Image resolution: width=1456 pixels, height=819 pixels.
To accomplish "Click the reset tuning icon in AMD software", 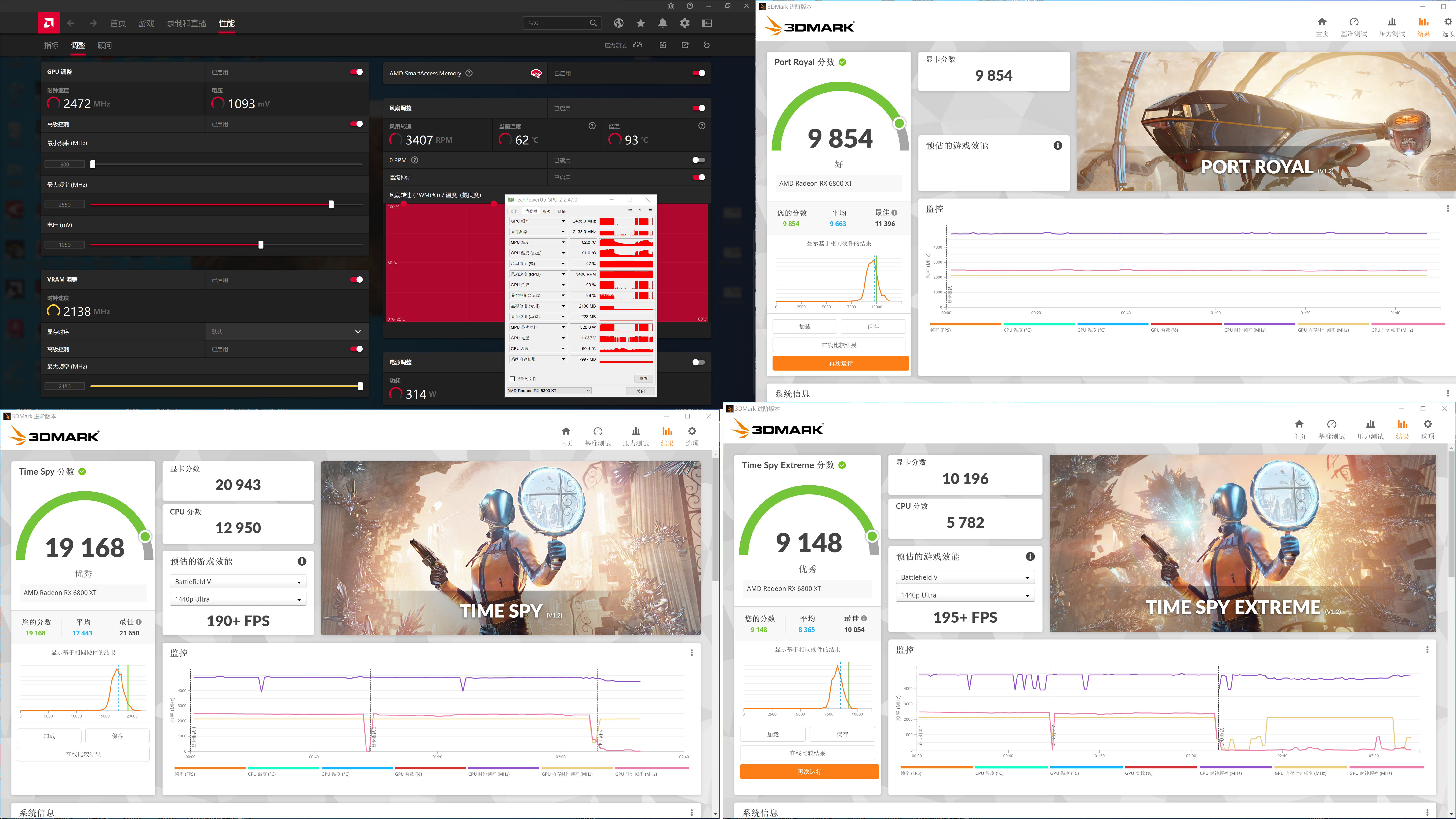I will [707, 45].
